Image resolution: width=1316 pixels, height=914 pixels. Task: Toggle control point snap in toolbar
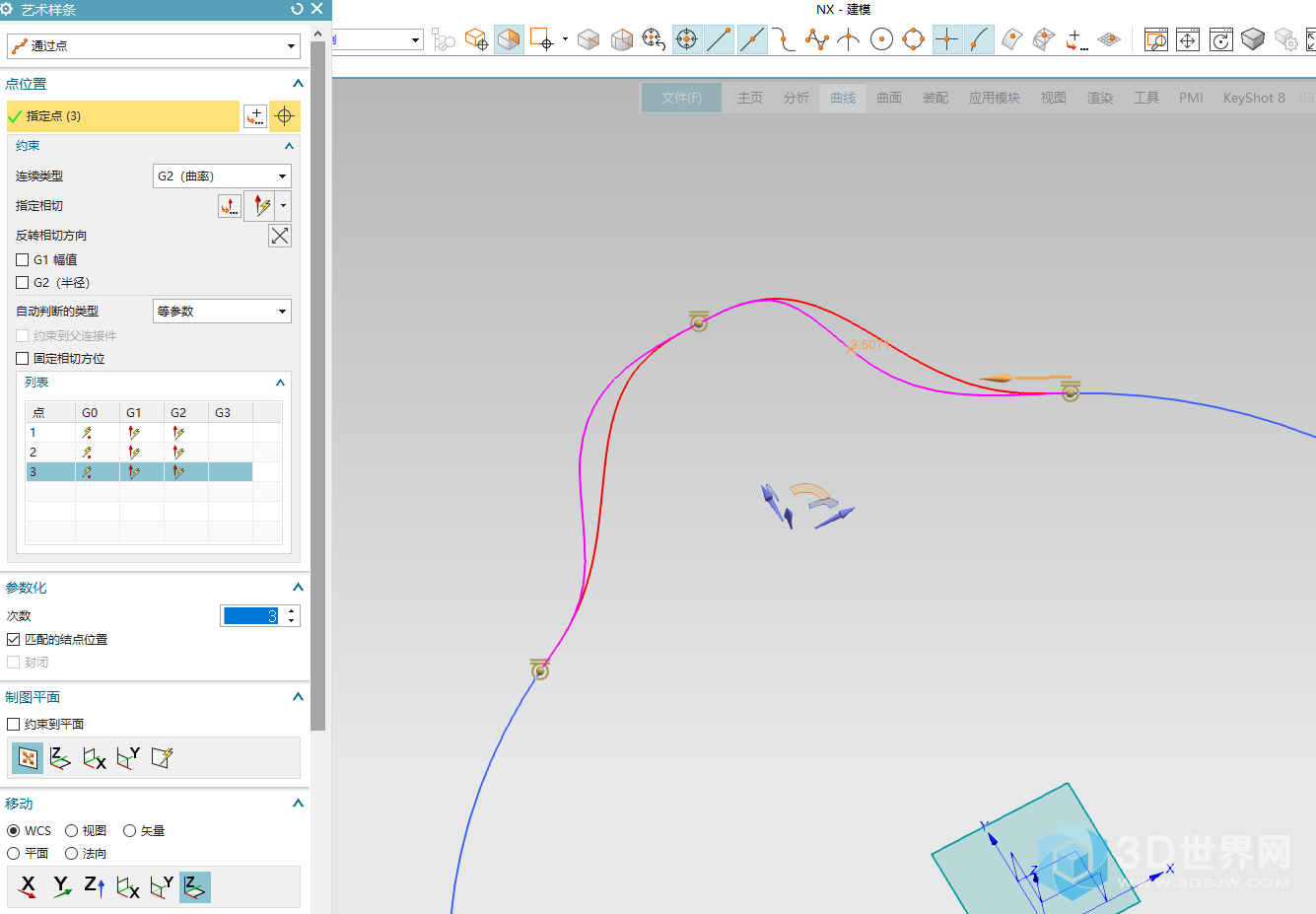coord(784,39)
